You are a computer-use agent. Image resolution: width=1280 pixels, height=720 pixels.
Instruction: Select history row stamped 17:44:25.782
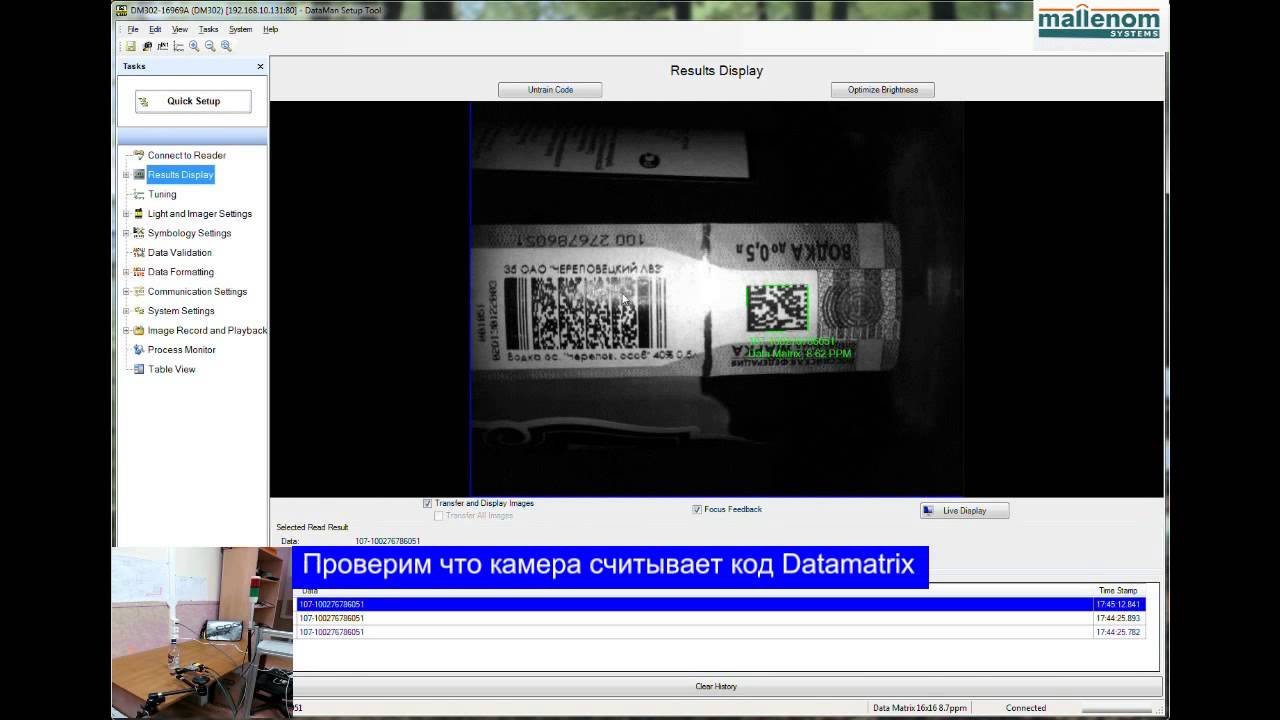tap(721, 632)
